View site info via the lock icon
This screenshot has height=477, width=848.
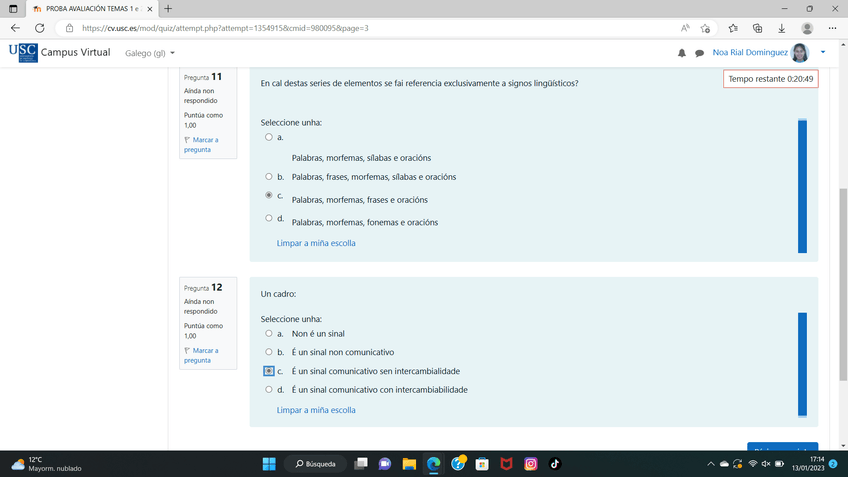click(69, 28)
